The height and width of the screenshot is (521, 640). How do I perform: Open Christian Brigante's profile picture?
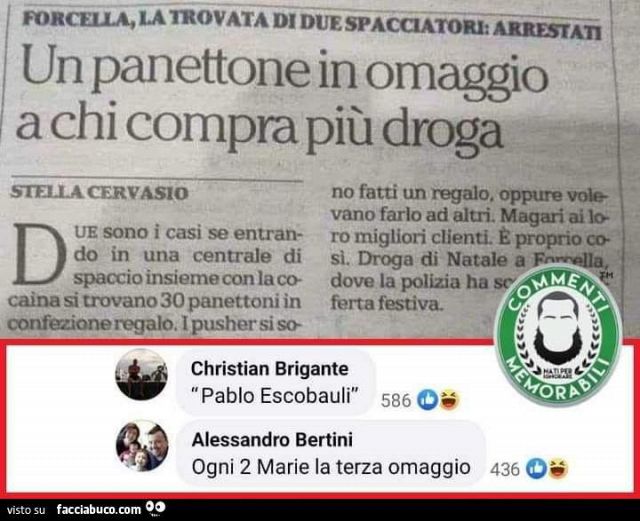[x=142, y=374]
